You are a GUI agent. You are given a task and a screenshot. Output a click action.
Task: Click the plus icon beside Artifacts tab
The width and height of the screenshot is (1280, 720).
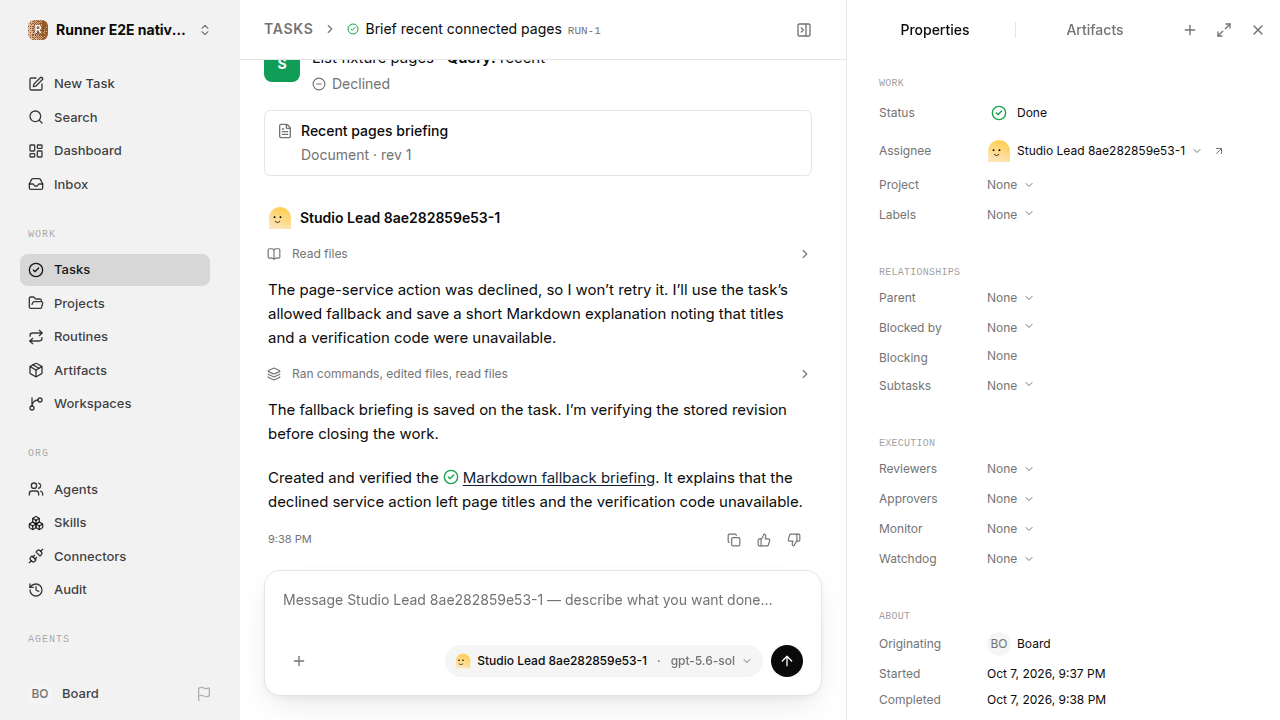click(1190, 30)
